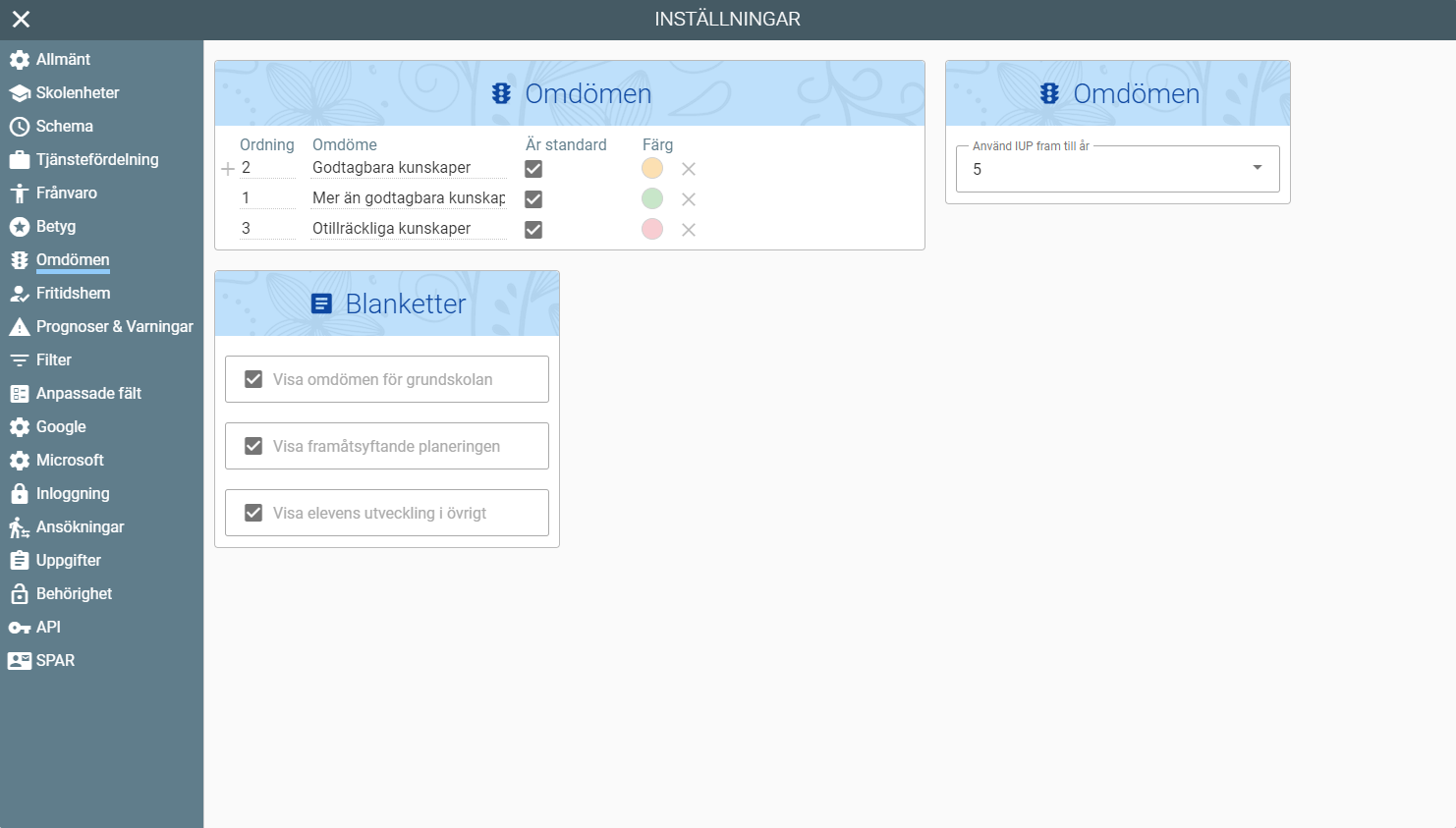
Task: Click the padlock icon for Inloggning
Action: 19,494
